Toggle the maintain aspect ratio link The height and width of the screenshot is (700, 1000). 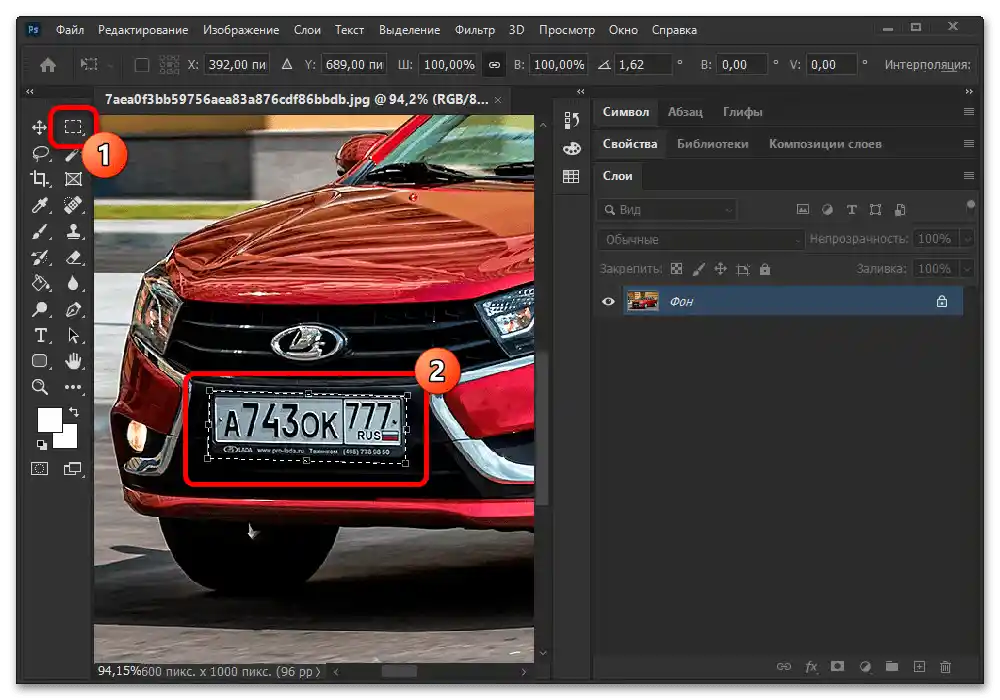point(494,65)
